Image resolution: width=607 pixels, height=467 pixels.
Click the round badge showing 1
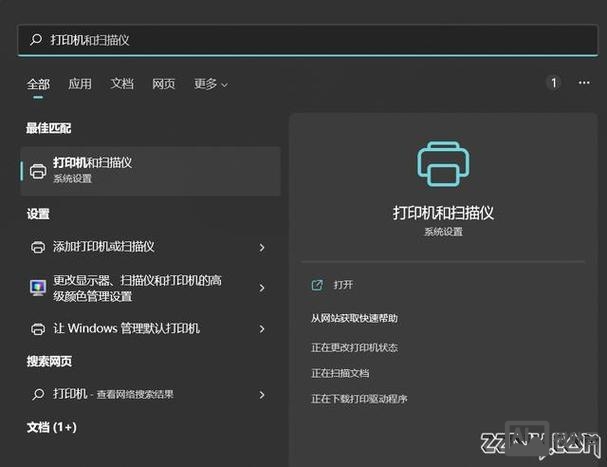pyautogui.click(x=554, y=83)
